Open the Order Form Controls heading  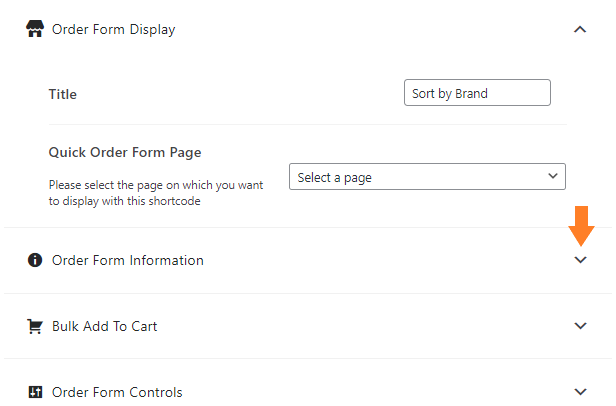click(x=117, y=392)
